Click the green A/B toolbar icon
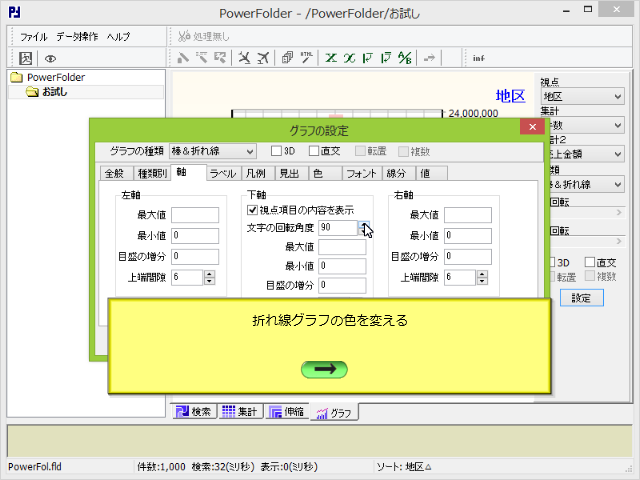This screenshot has width=640, height=480. coord(404,58)
